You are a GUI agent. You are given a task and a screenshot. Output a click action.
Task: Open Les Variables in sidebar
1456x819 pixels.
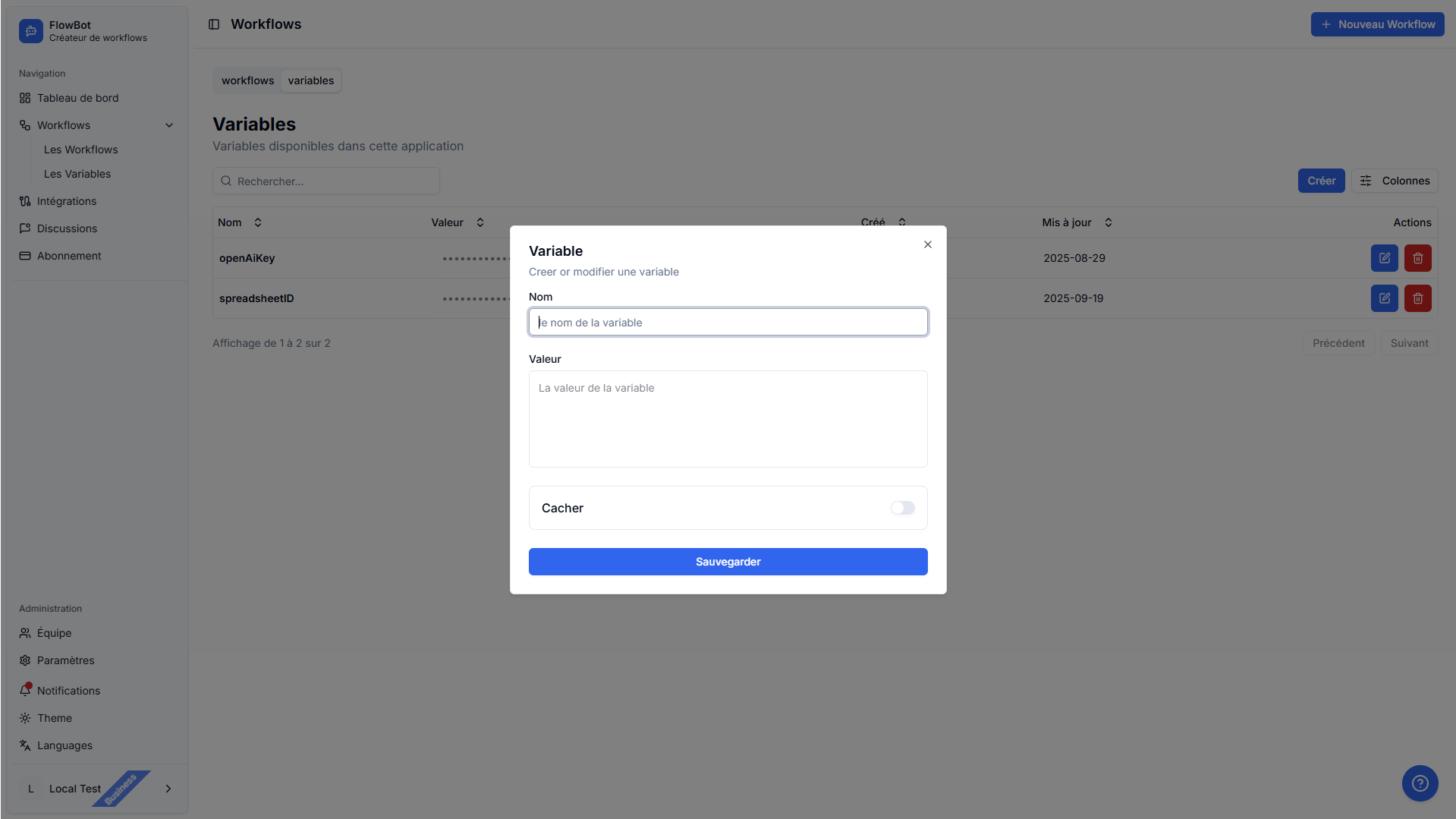click(x=77, y=174)
